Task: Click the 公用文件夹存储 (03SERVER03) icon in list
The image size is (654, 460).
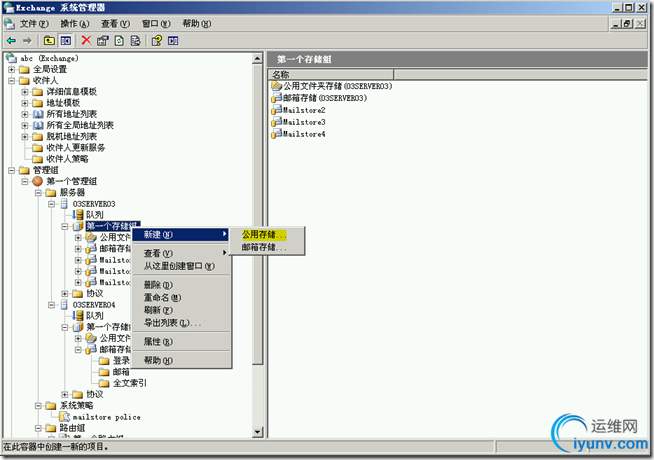Action: pyautogui.click(x=276, y=86)
